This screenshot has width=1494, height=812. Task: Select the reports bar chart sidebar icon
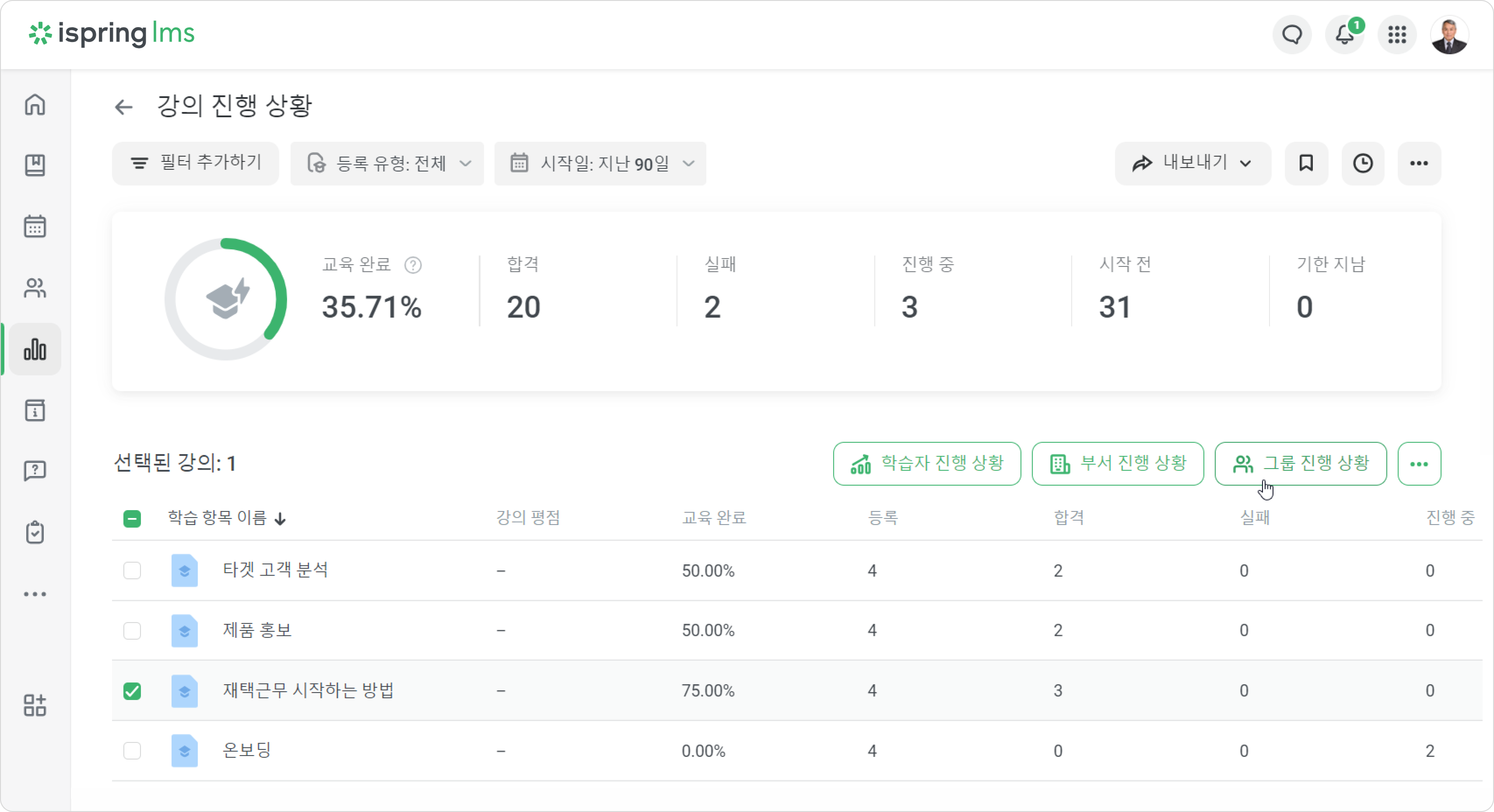pyautogui.click(x=35, y=349)
